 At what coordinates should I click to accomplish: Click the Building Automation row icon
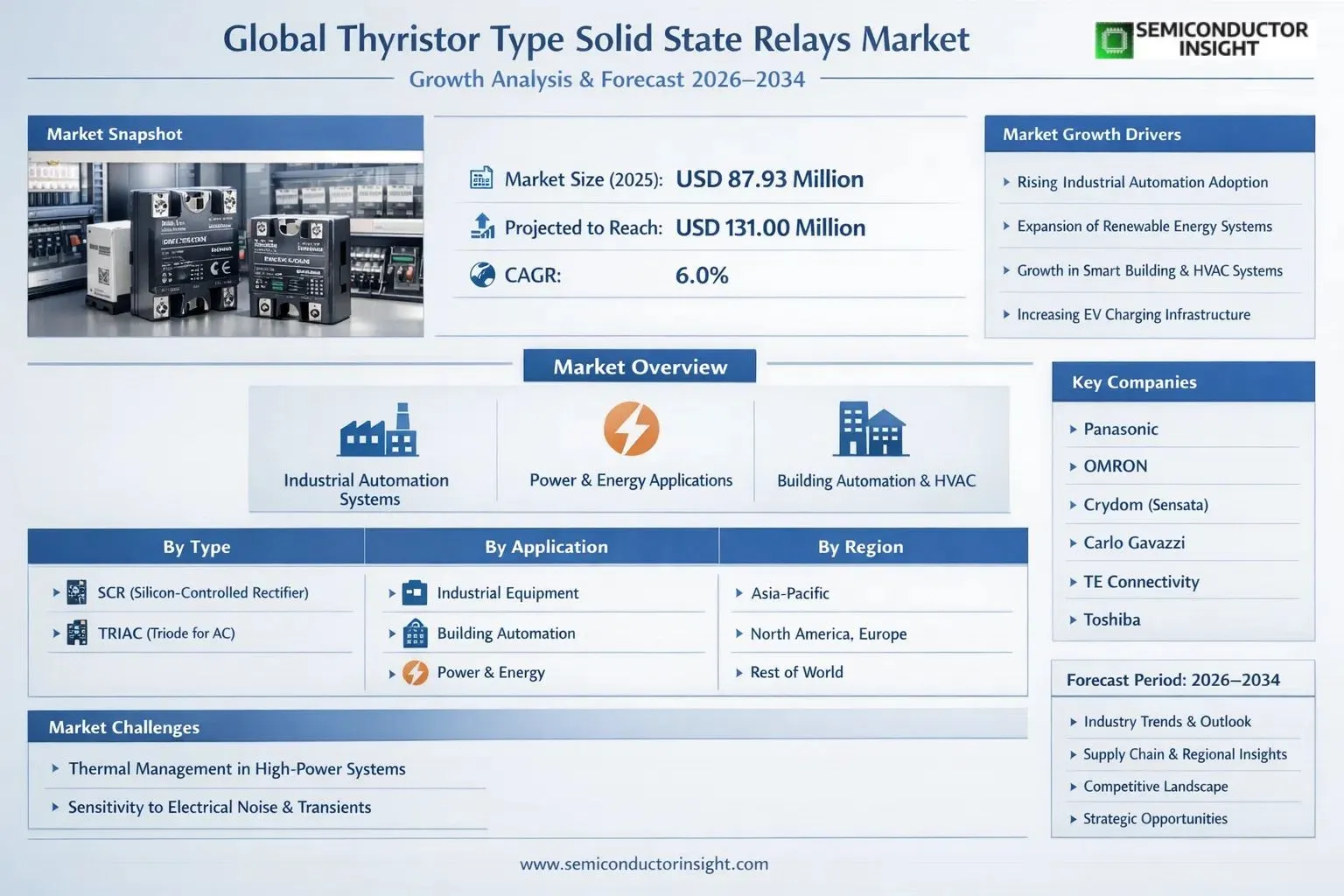(415, 633)
